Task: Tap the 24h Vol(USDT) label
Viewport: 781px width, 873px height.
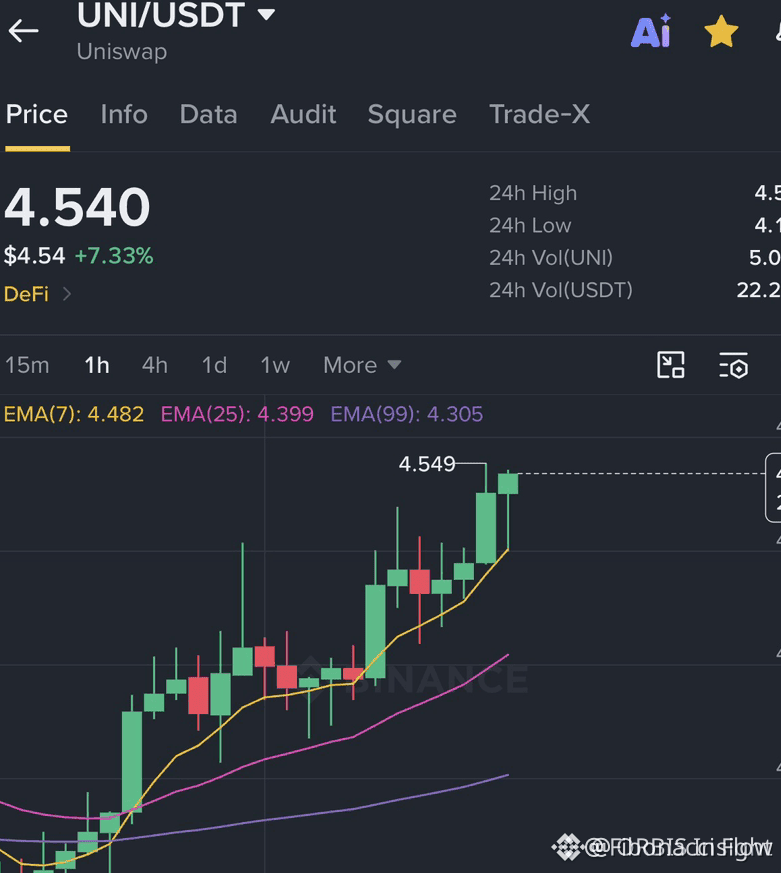Action: click(x=561, y=290)
